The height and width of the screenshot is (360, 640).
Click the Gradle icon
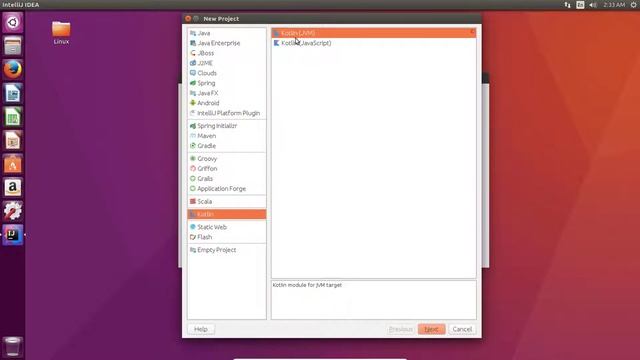pyautogui.click(x=193, y=146)
